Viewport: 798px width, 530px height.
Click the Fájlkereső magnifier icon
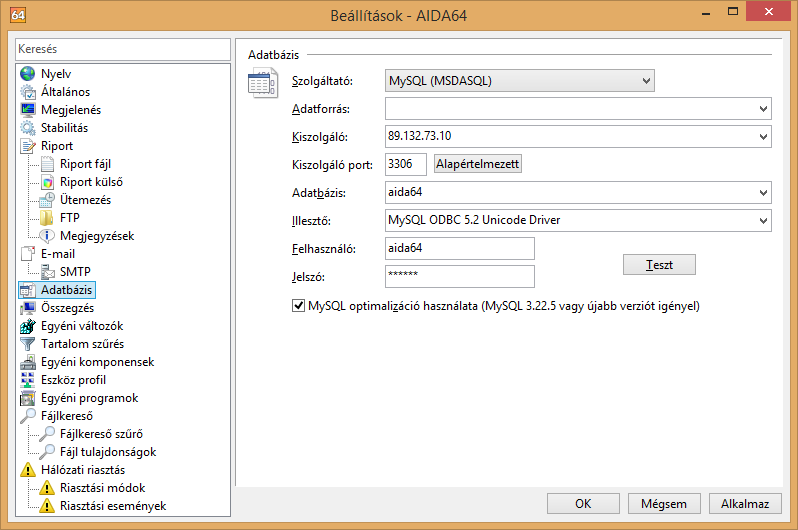pos(27,416)
